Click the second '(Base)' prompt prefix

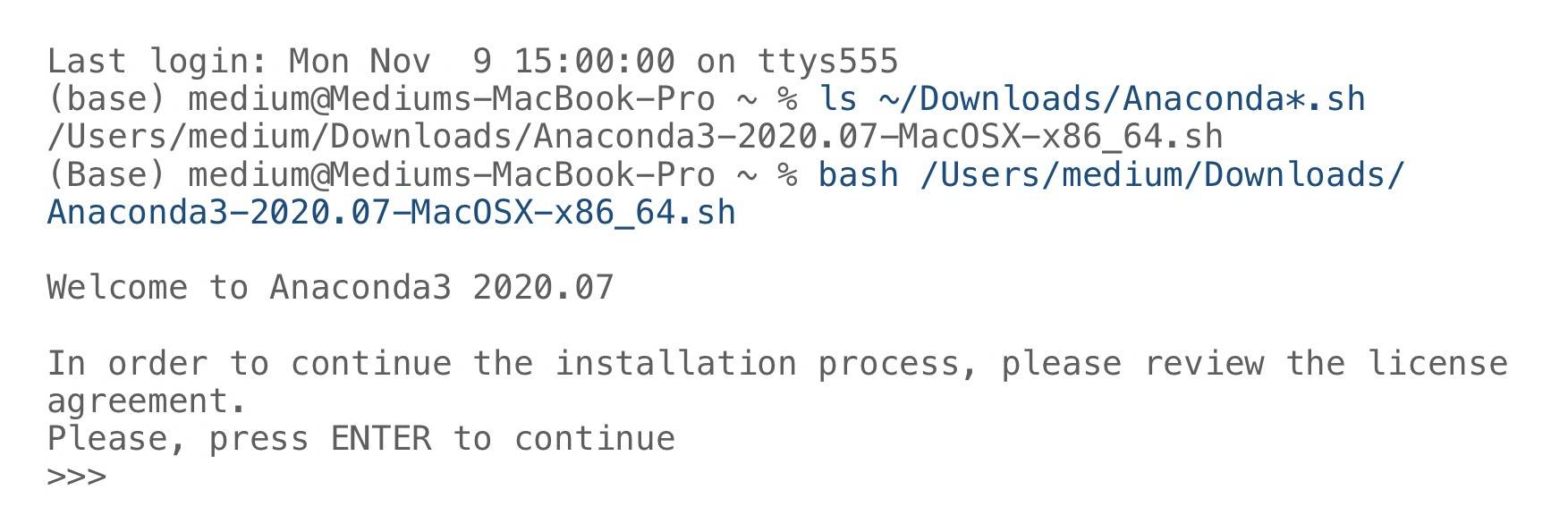coord(107,174)
